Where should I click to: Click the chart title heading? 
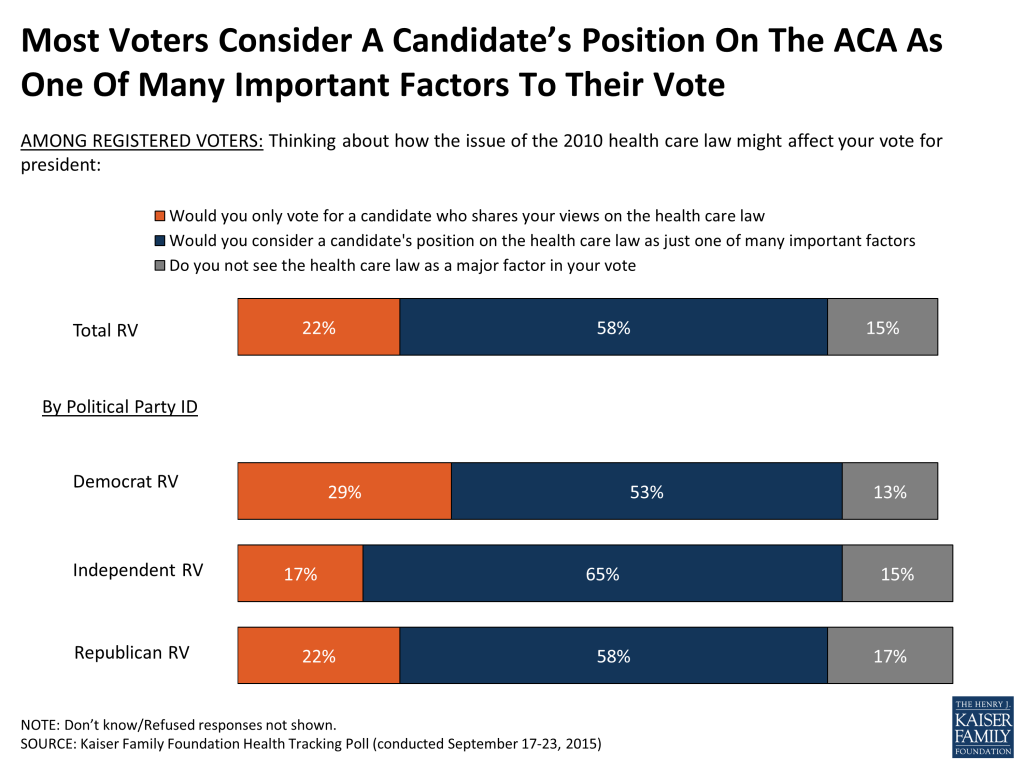click(x=481, y=62)
